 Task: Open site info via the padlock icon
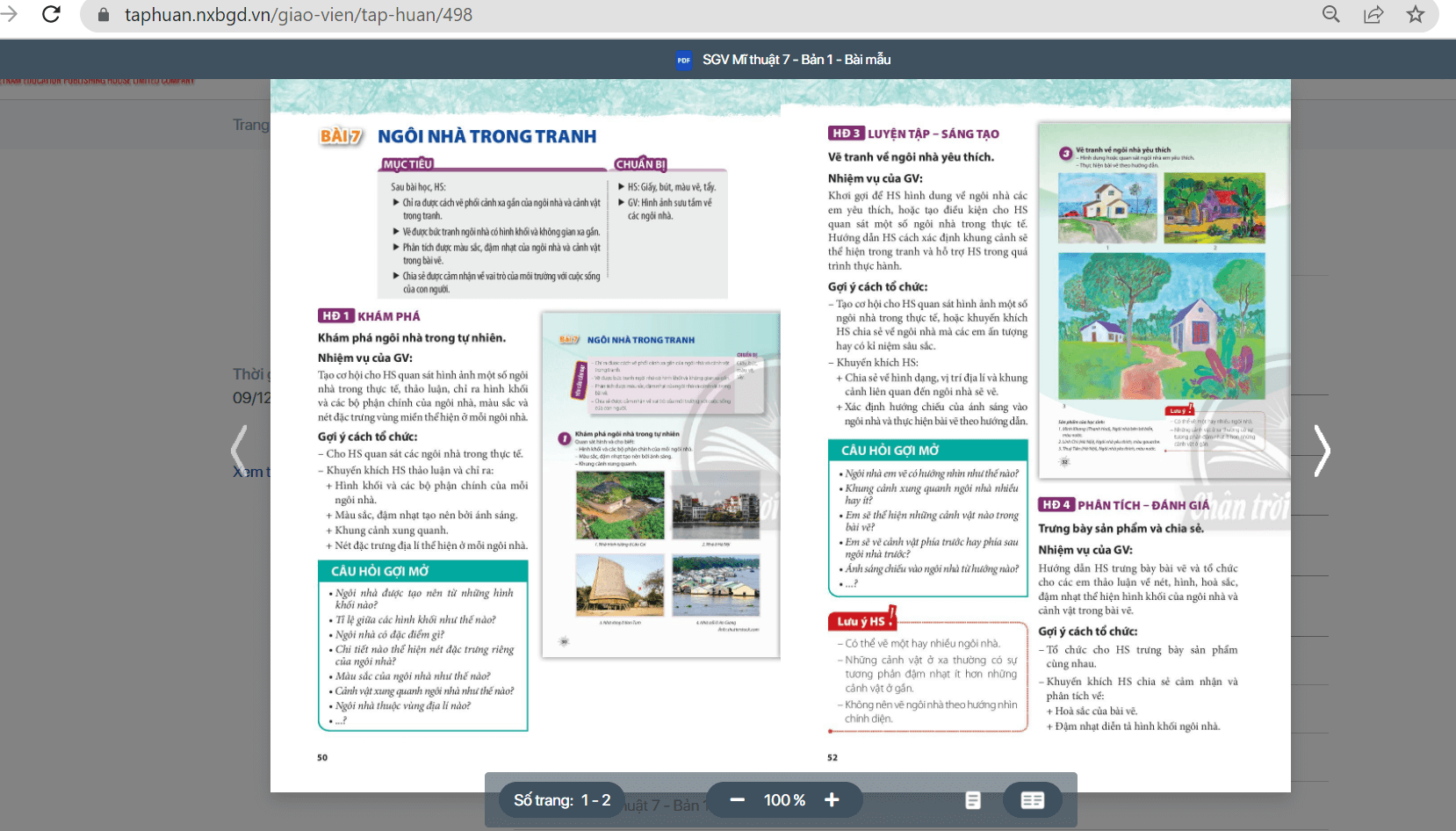point(104,15)
